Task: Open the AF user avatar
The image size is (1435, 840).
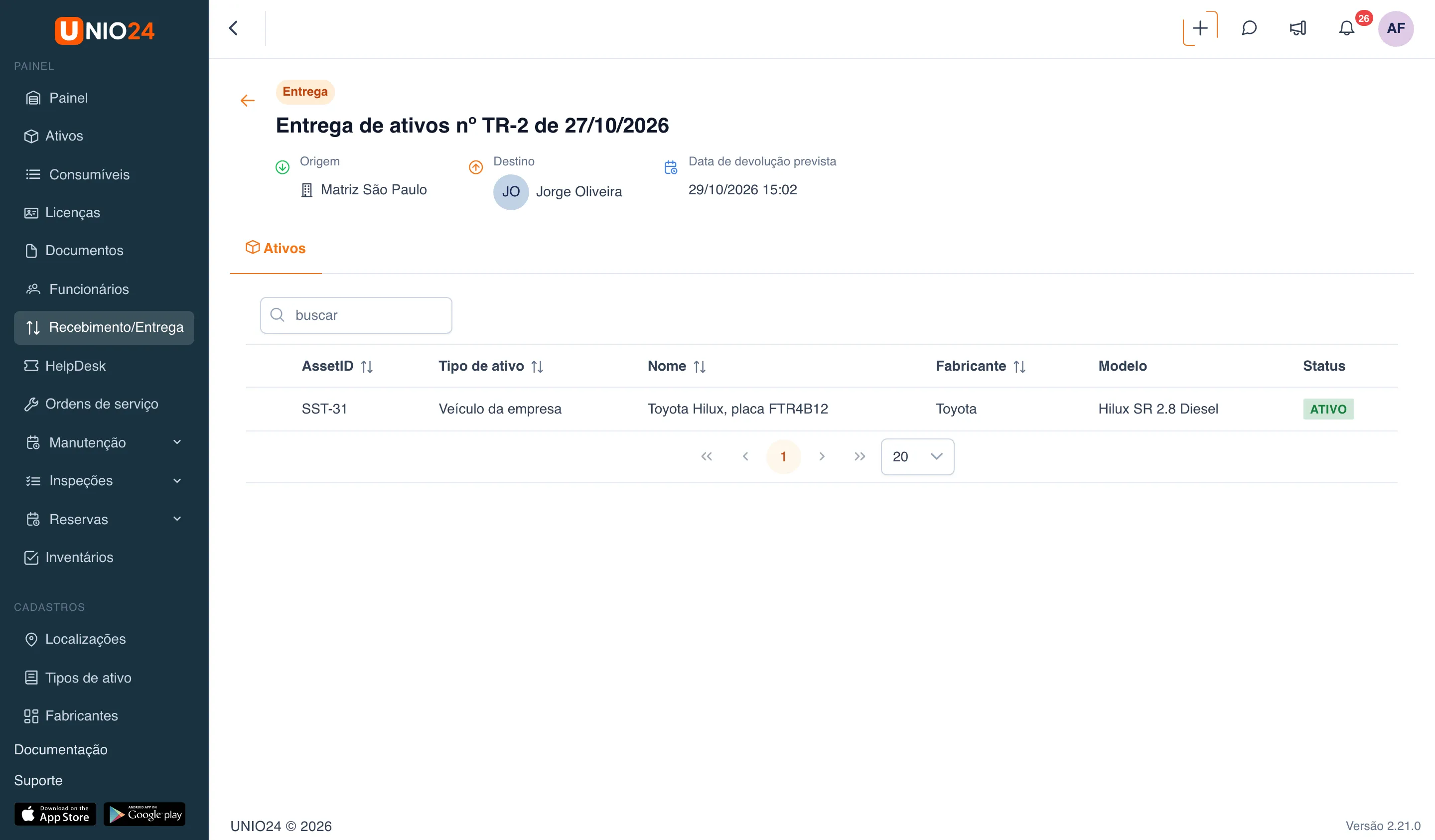Action: pos(1396,28)
